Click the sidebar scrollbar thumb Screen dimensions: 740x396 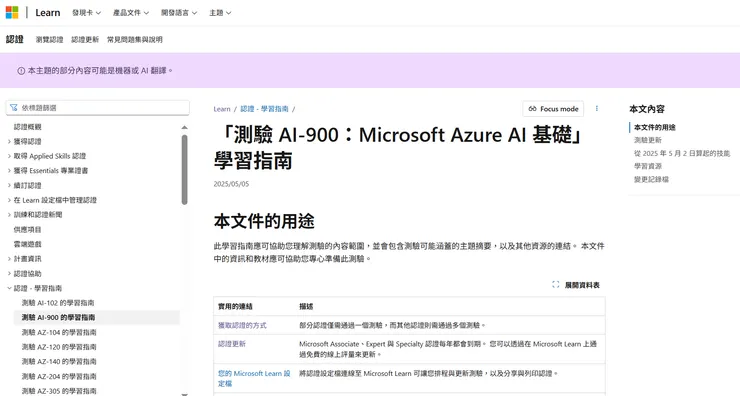coord(185,169)
